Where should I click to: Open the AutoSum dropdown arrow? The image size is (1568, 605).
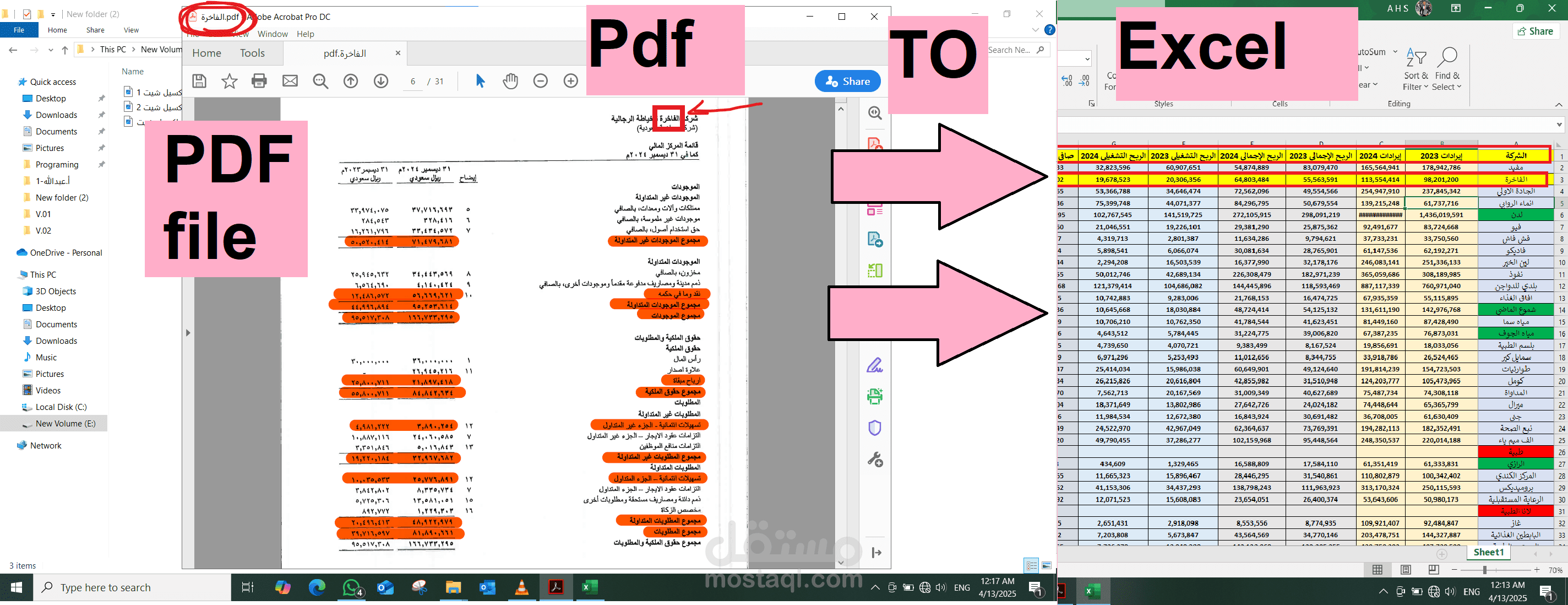(1396, 52)
